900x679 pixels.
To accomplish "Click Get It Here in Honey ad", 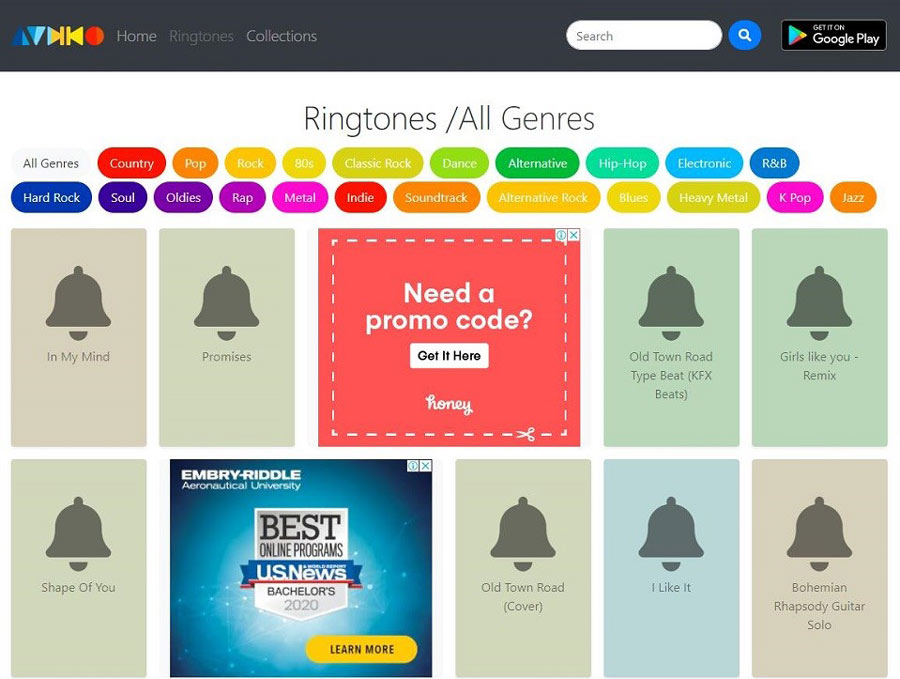I will click(449, 355).
